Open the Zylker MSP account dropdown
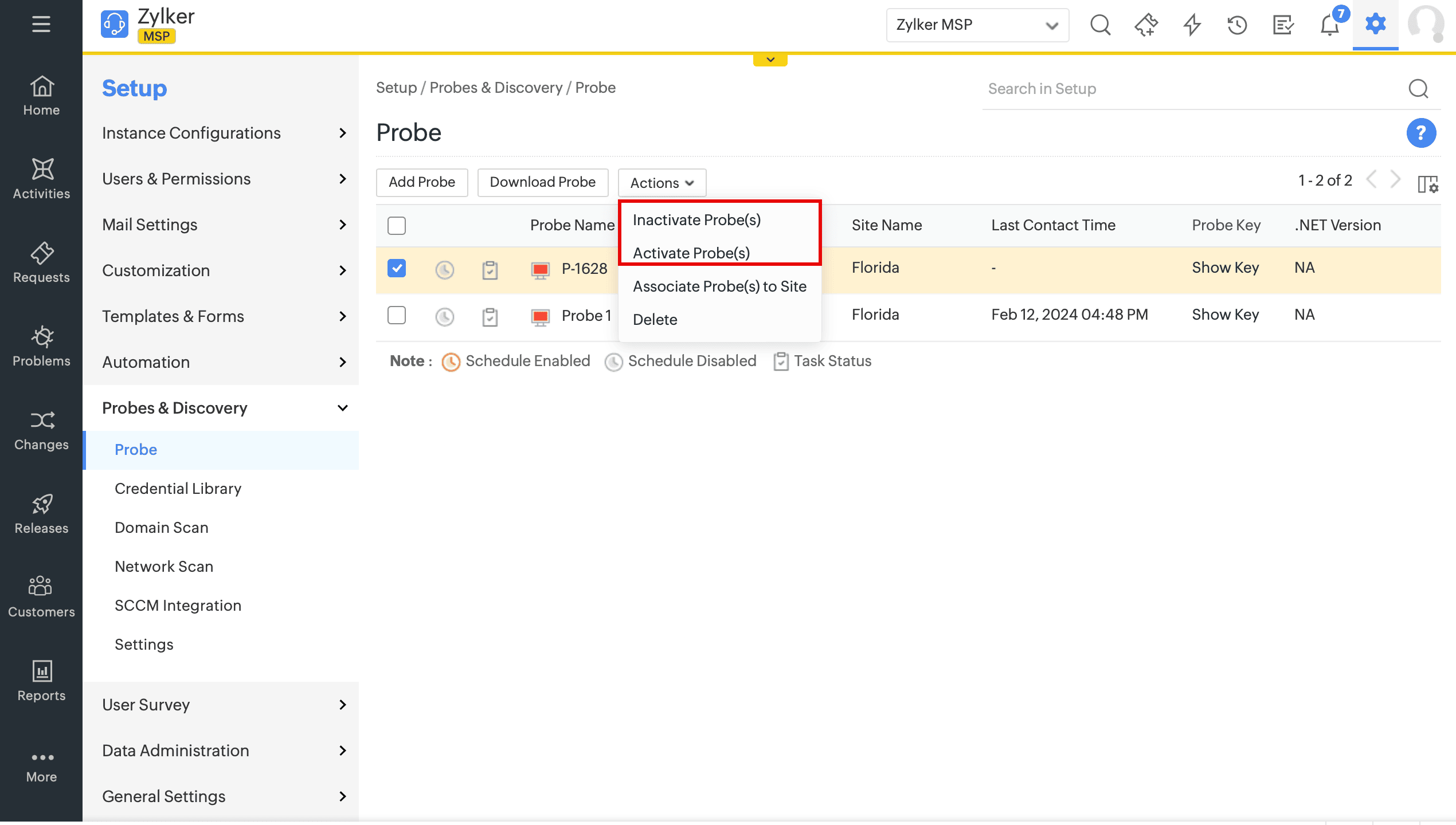1456x825 pixels. pyautogui.click(x=977, y=25)
